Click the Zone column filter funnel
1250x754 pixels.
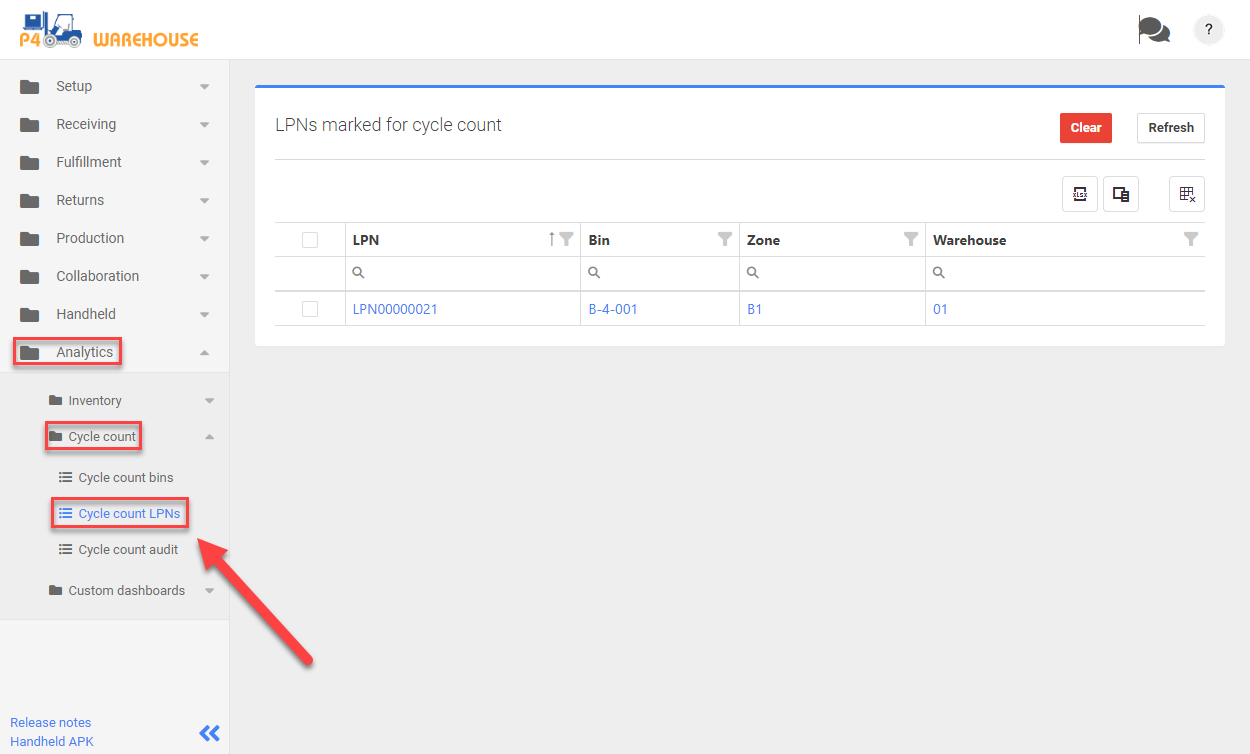[x=911, y=239]
